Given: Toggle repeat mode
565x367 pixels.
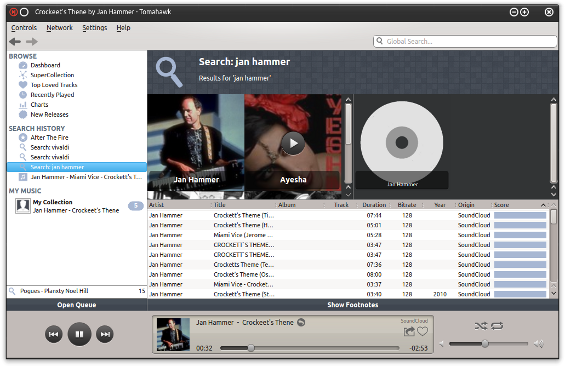Looking at the screenshot, I should (497, 326).
